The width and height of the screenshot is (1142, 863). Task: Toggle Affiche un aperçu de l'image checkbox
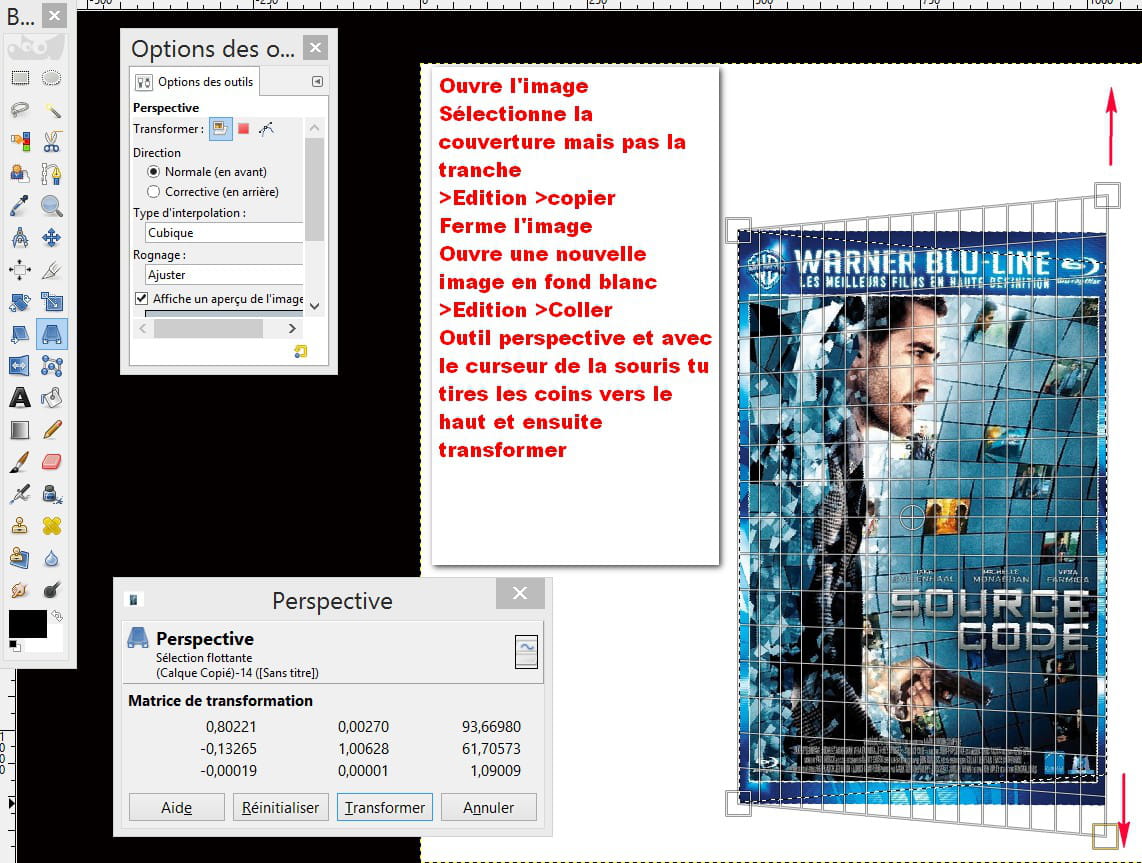[x=141, y=299]
